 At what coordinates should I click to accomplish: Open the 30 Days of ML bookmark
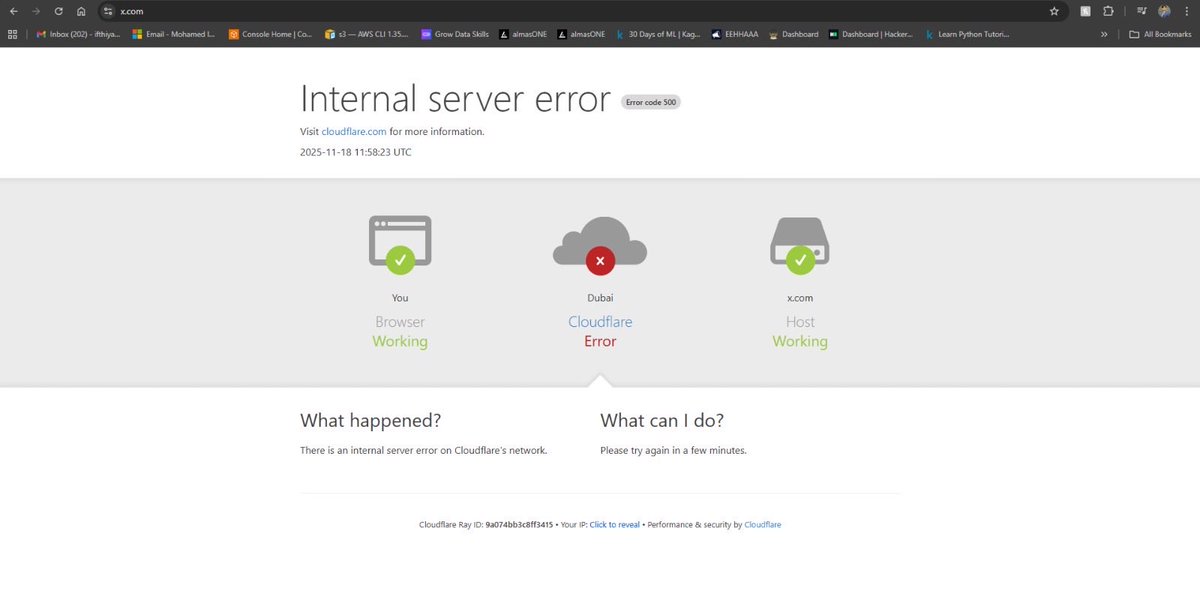pyautogui.click(x=660, y=33)
